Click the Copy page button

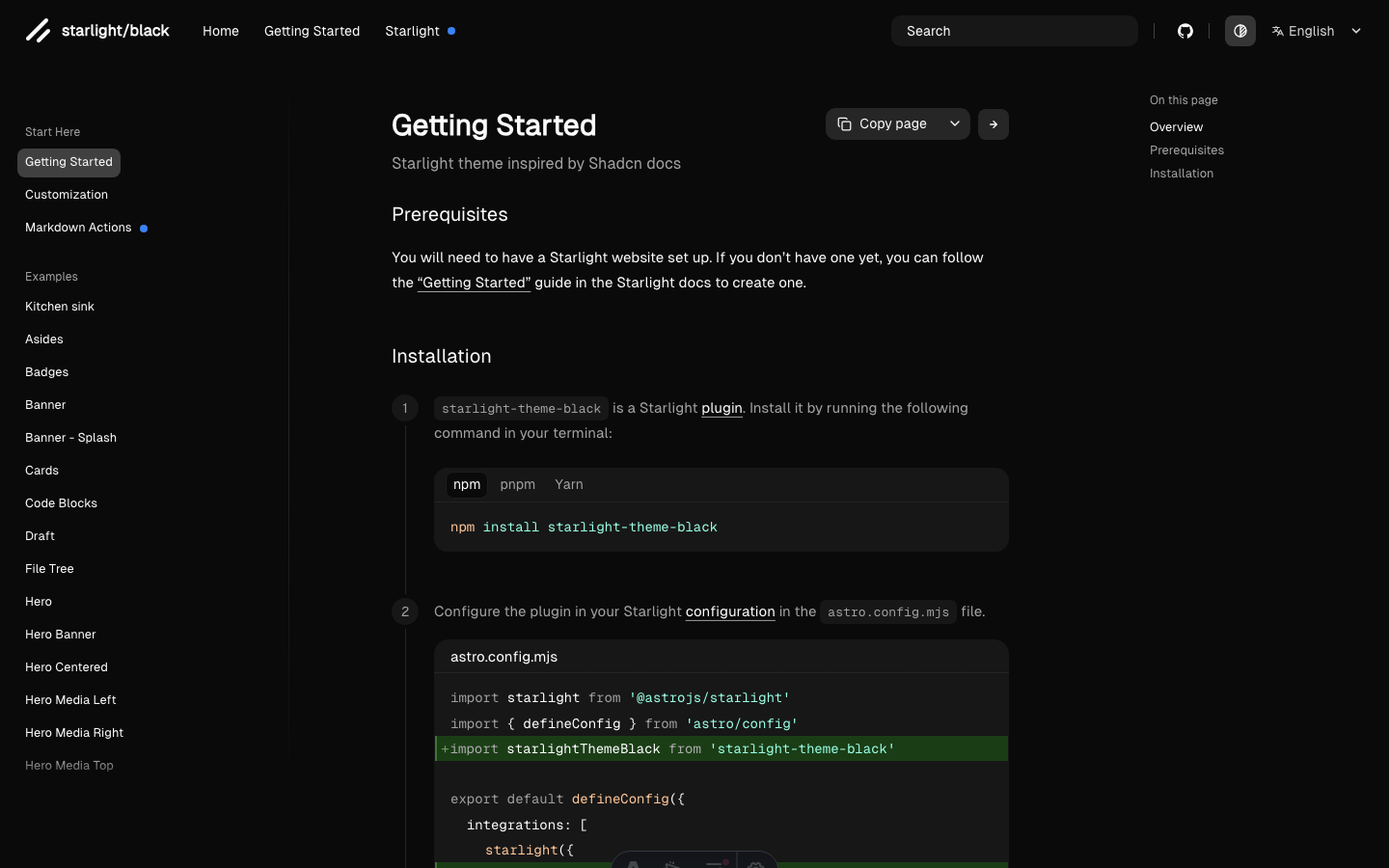883,123
